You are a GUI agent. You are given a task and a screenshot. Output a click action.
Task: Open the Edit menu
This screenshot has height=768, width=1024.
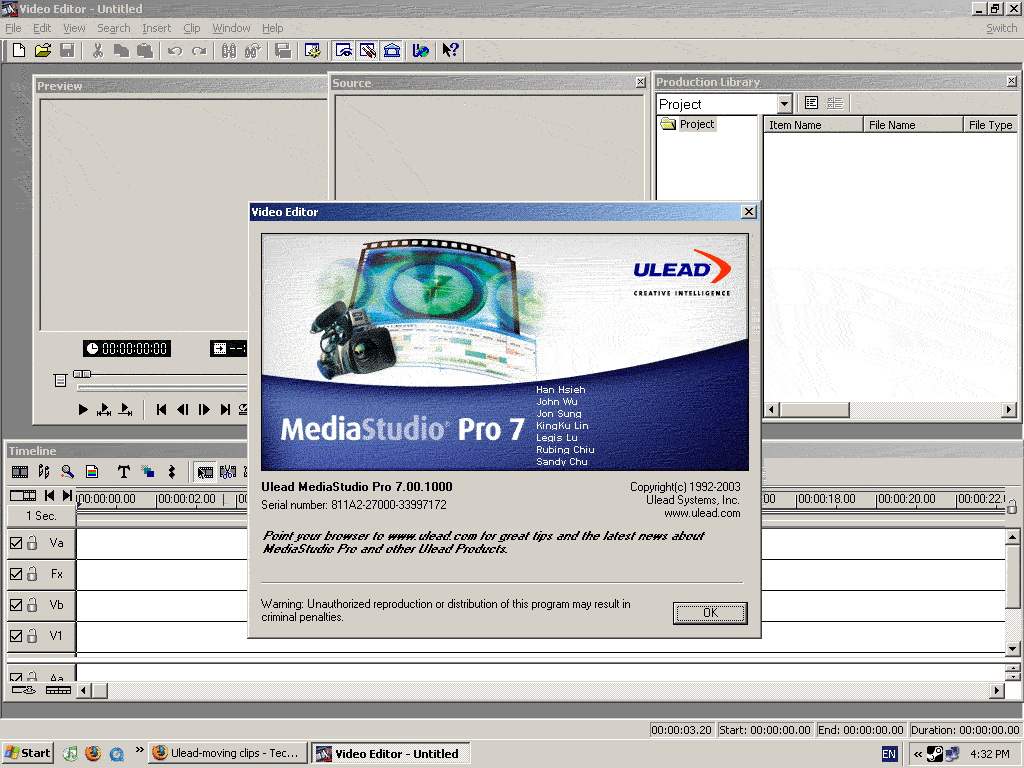[42, 28]
